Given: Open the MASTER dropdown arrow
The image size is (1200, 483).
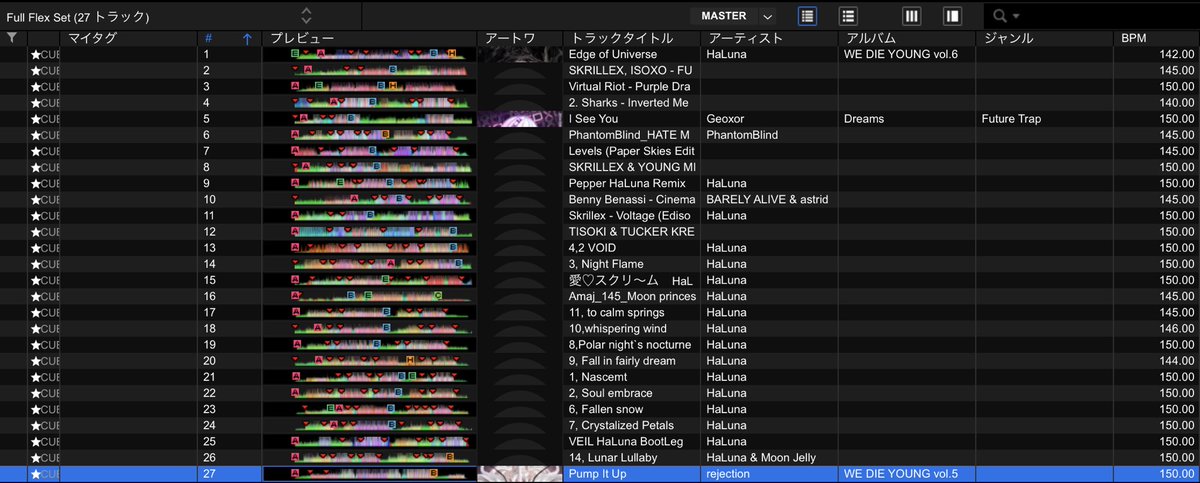Looking at the screenshot, I should tap(767, 16).
